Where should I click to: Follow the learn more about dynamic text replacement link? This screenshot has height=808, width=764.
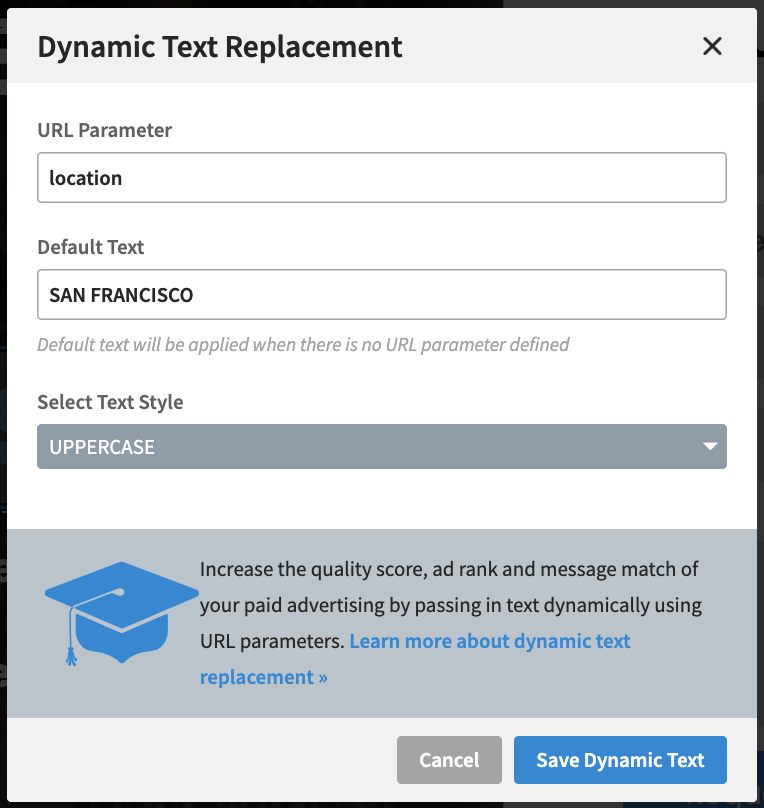pos(489,641)
